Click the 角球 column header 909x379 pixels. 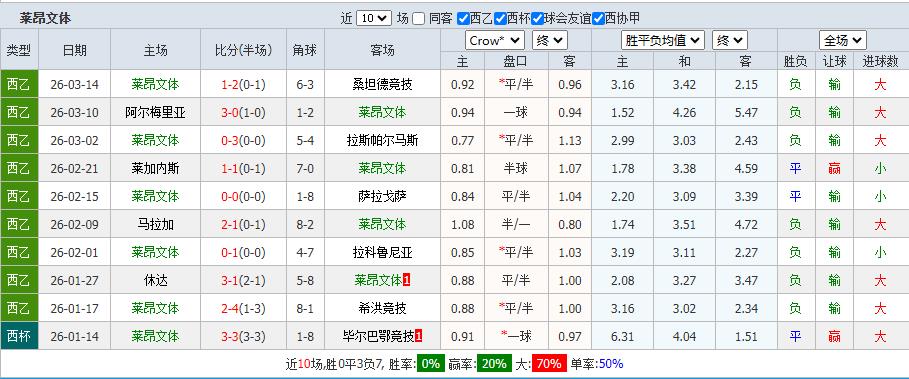pyautogui.click(x=305, y=50)
